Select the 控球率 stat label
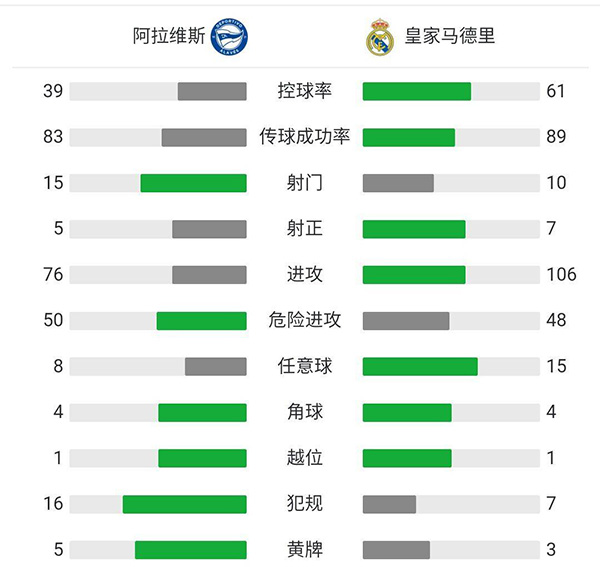 click(x=305, y=91)
